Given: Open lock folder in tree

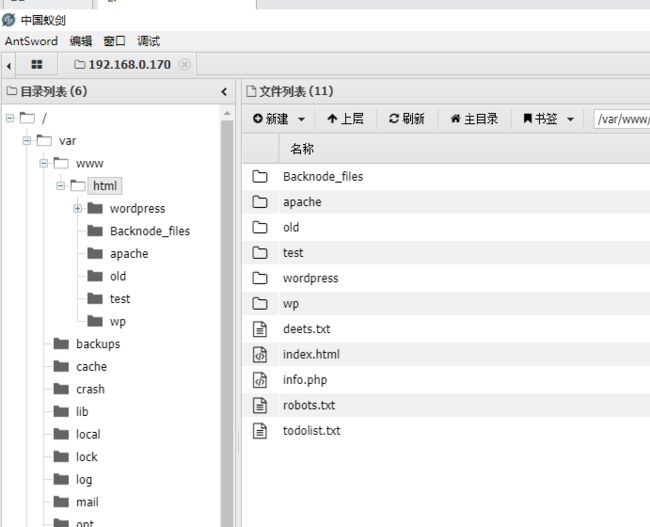Looking at the screenshot, I should [87, 457].
